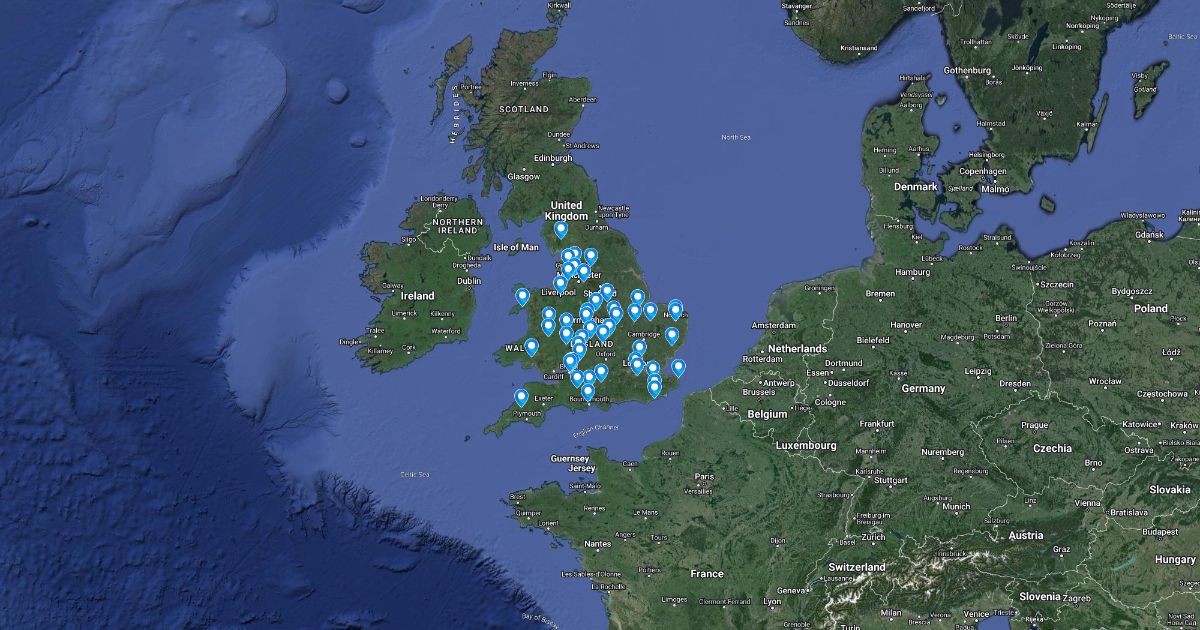Click the pin beside the WALES label
The image size is (1200, 630).
531,347
